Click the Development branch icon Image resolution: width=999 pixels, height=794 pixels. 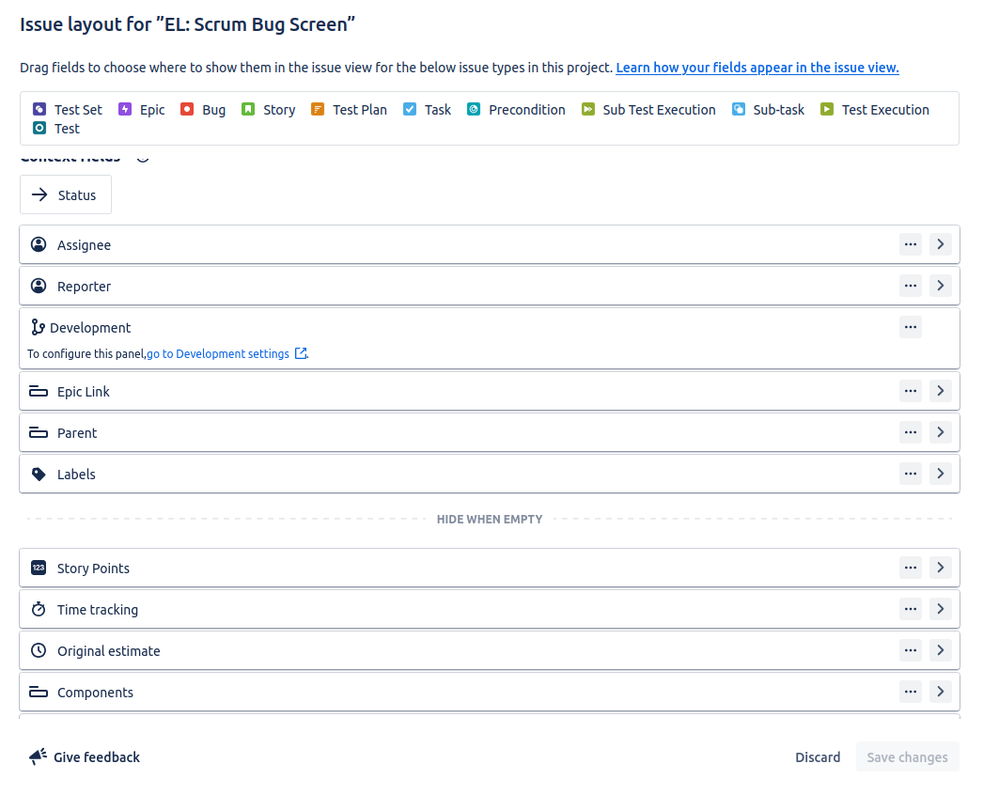[x=37, y=326]
